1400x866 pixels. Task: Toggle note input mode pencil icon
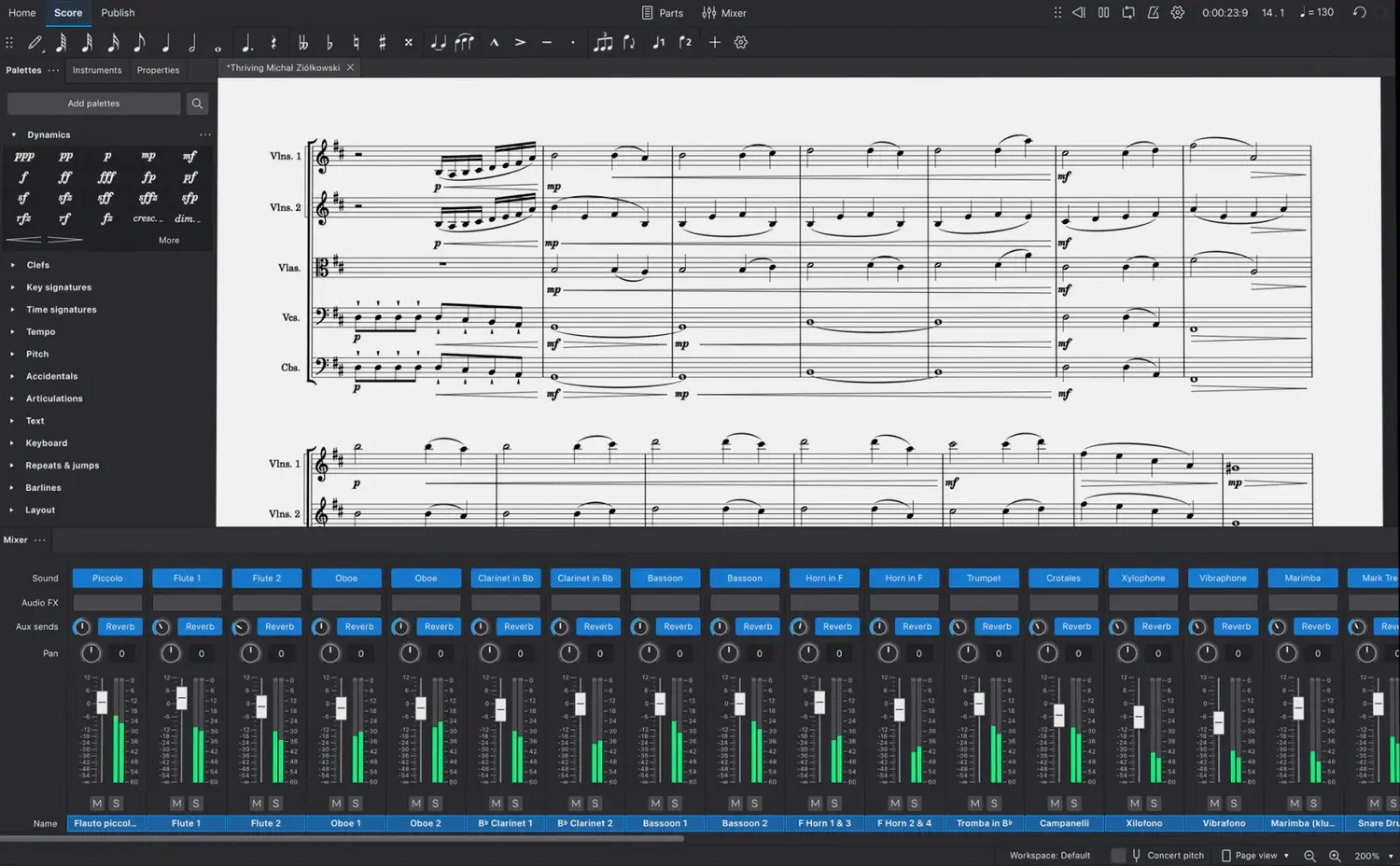click(35, 43)
